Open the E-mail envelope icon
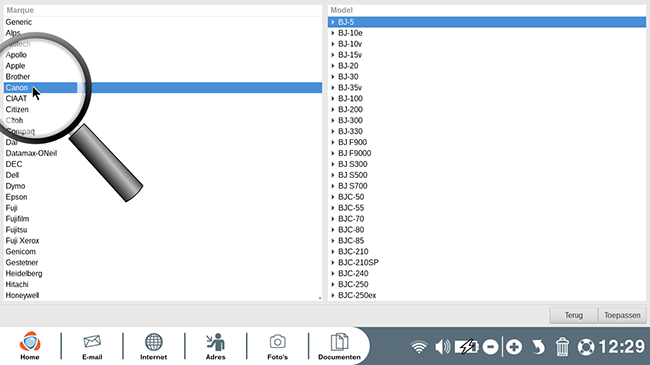The height and width of the screenshot is (365, 650). [92, 346]
